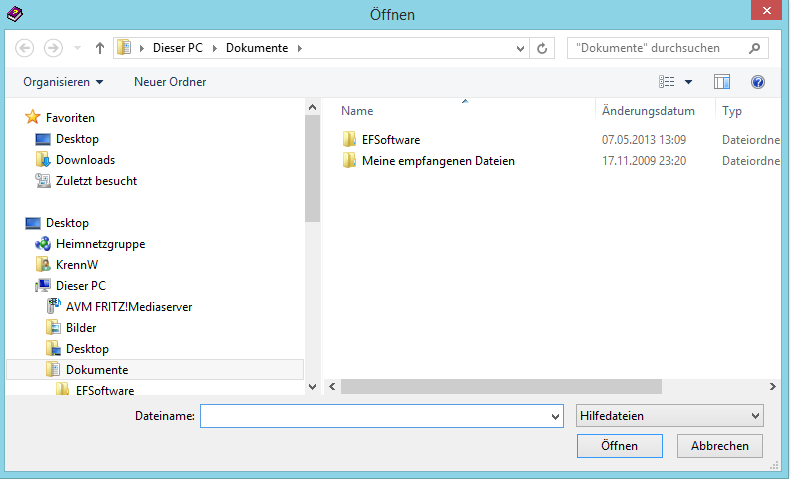791x479 pixels.
Task: Click the Up one level arrow icon
Action: coord(100,48)
